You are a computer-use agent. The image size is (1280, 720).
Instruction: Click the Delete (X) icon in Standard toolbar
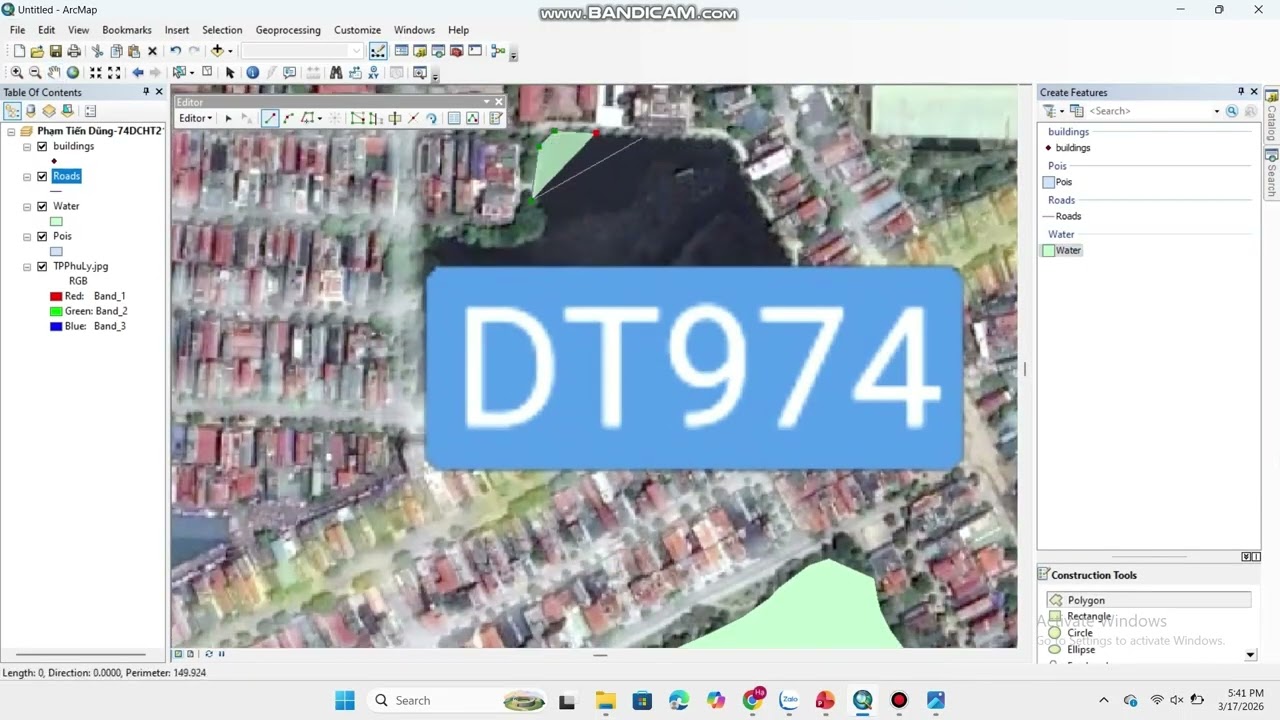tap(152, 51)
